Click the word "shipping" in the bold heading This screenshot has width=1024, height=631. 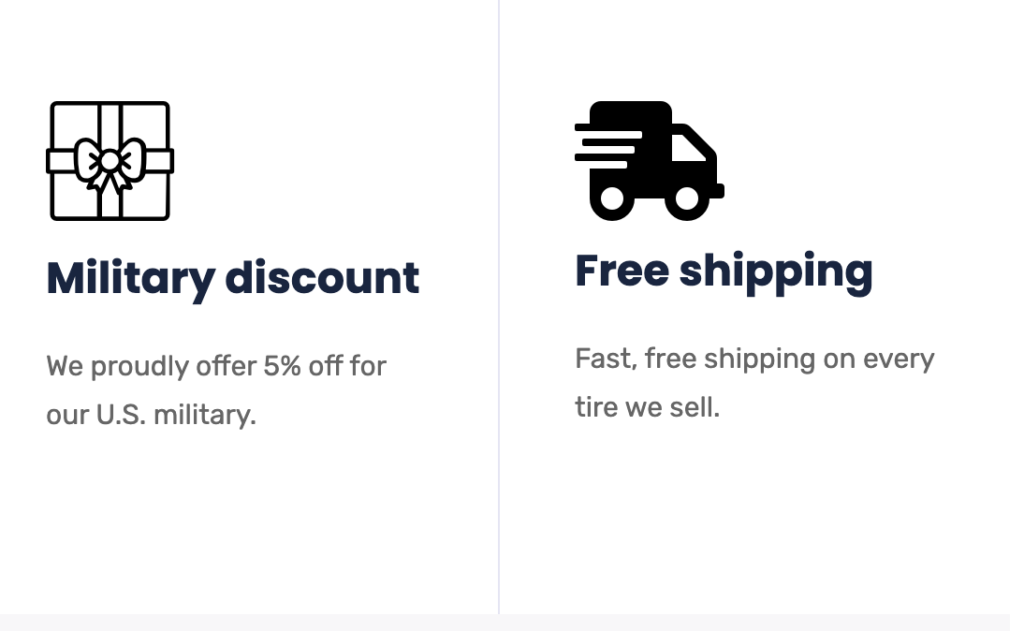(776, 273)
